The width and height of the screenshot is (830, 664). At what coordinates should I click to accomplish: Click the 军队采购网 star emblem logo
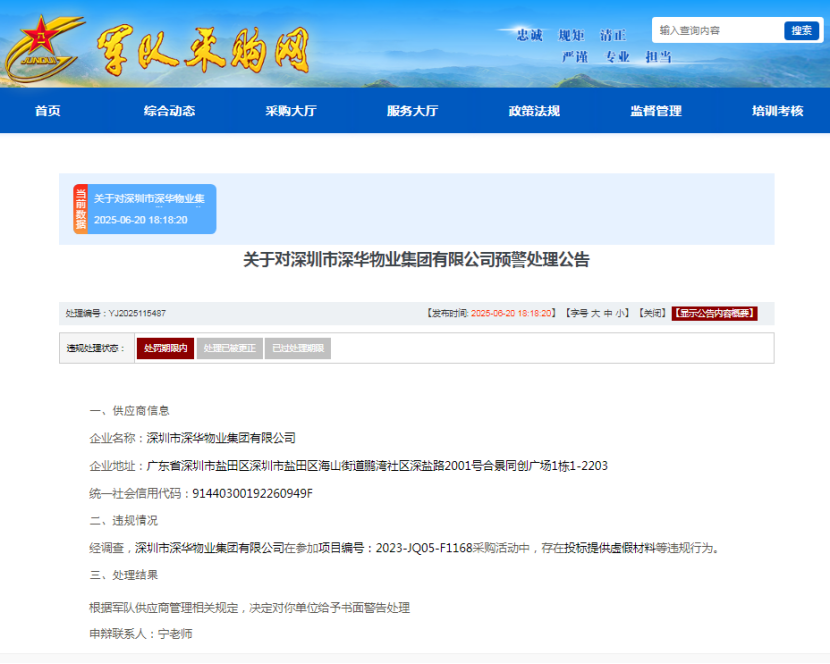click(44, 49)
